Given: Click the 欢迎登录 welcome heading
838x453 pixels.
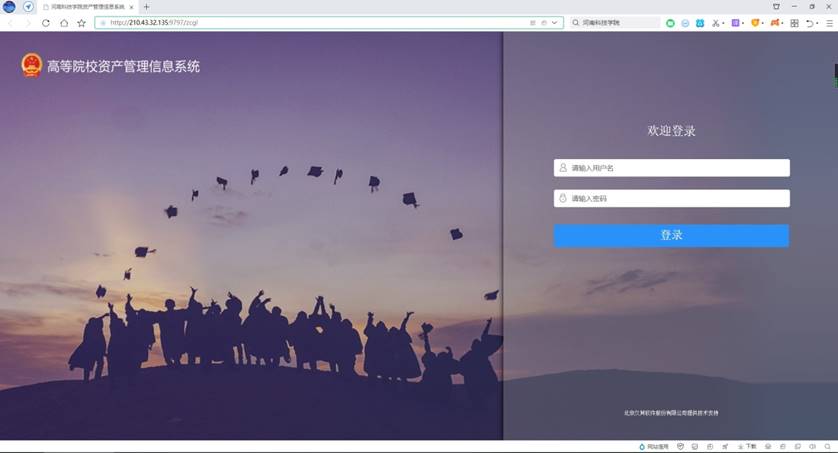Looking at the screenshot, I should [671, 131].
